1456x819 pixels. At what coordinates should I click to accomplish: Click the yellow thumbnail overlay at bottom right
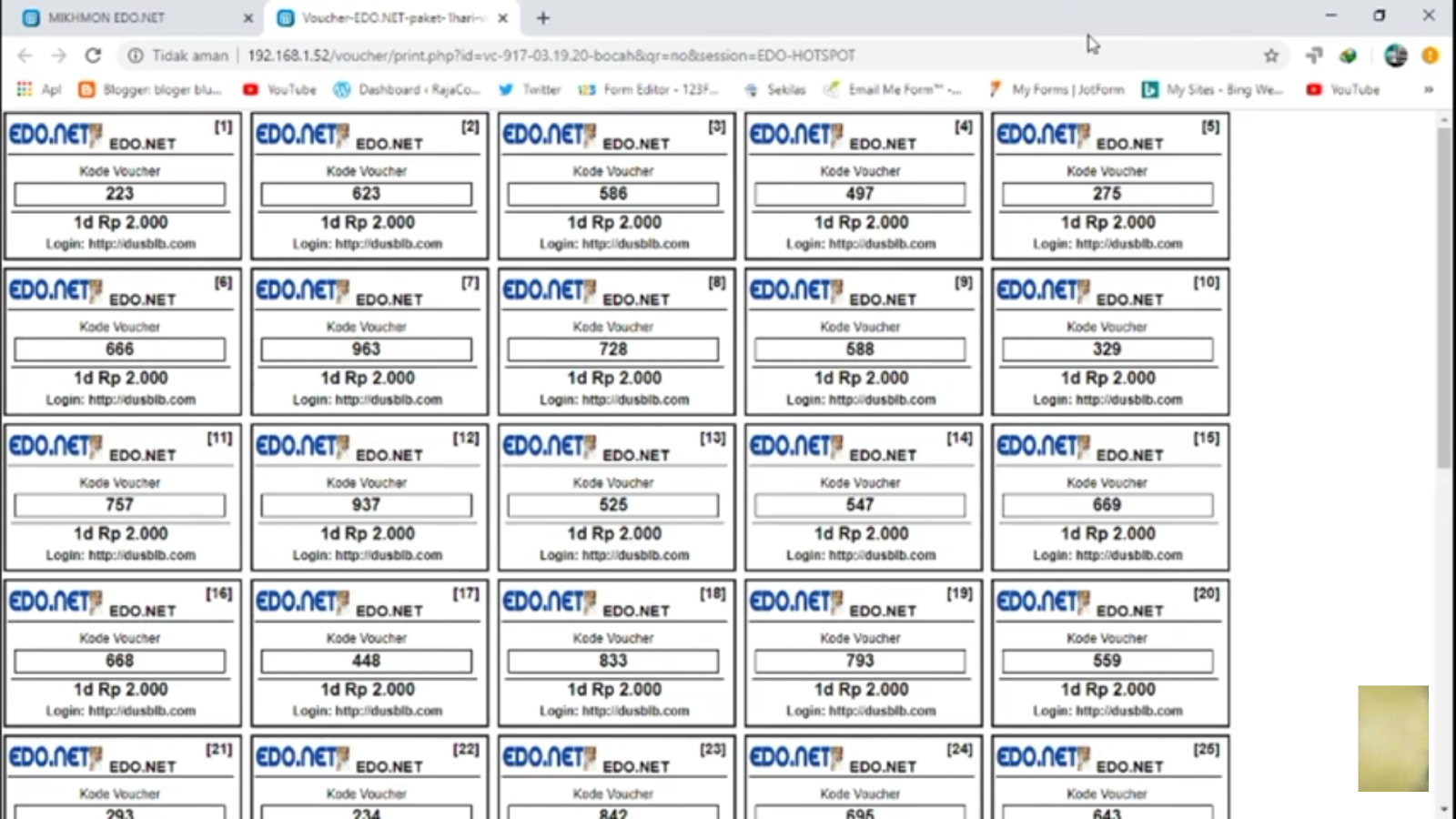click(x=1393, y=738)
